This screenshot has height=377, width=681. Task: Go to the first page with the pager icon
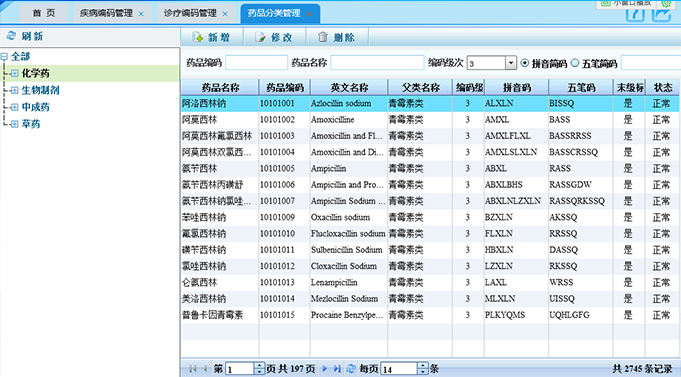(x=192, y=369)
